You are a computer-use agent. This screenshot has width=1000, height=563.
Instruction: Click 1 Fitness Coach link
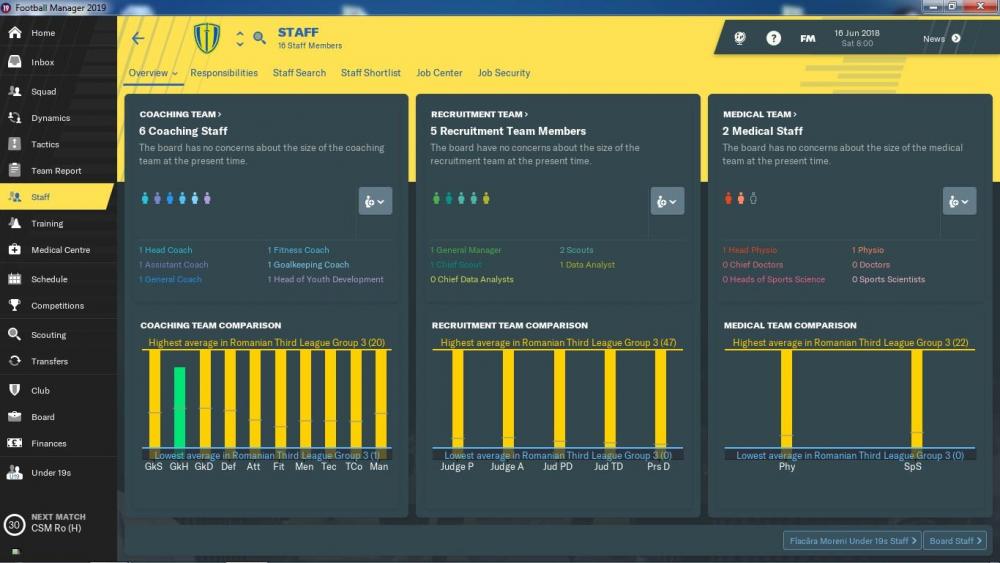click(298, 250)
